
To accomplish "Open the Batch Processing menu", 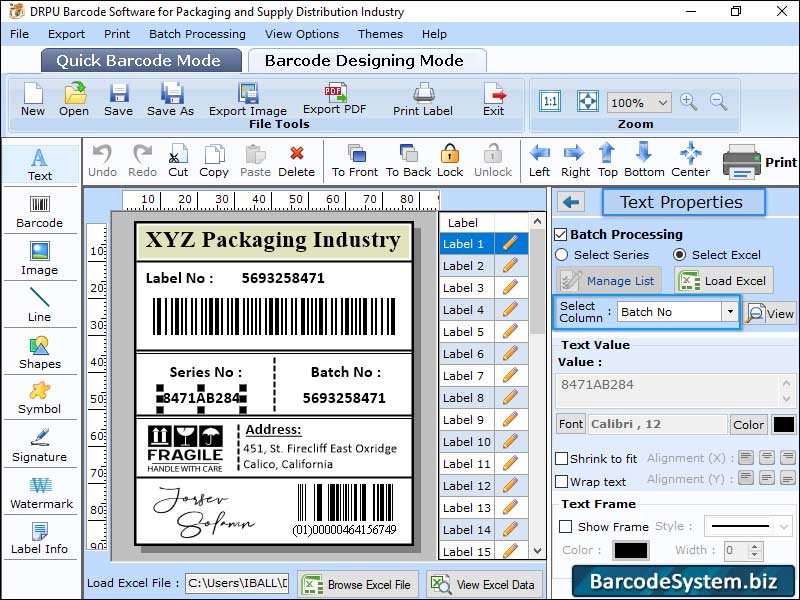I will point(197,34).
